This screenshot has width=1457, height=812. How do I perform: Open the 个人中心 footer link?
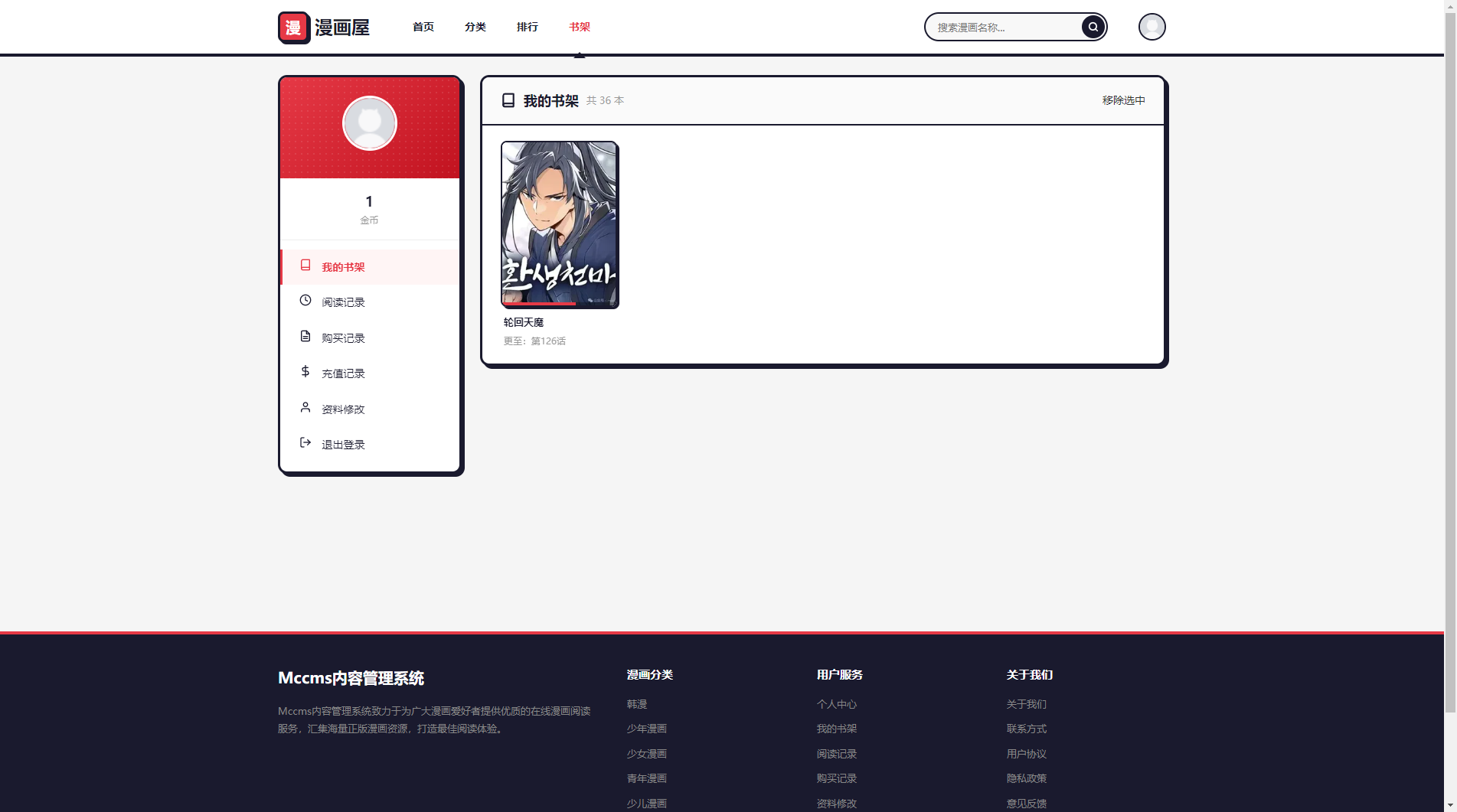click(837, 704)
